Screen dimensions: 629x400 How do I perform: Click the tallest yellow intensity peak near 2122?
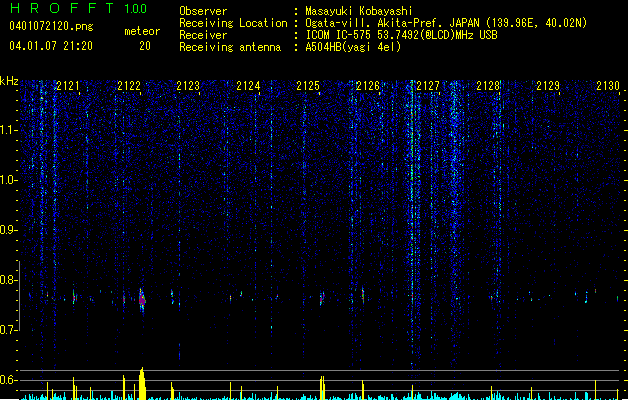point(142,383)
